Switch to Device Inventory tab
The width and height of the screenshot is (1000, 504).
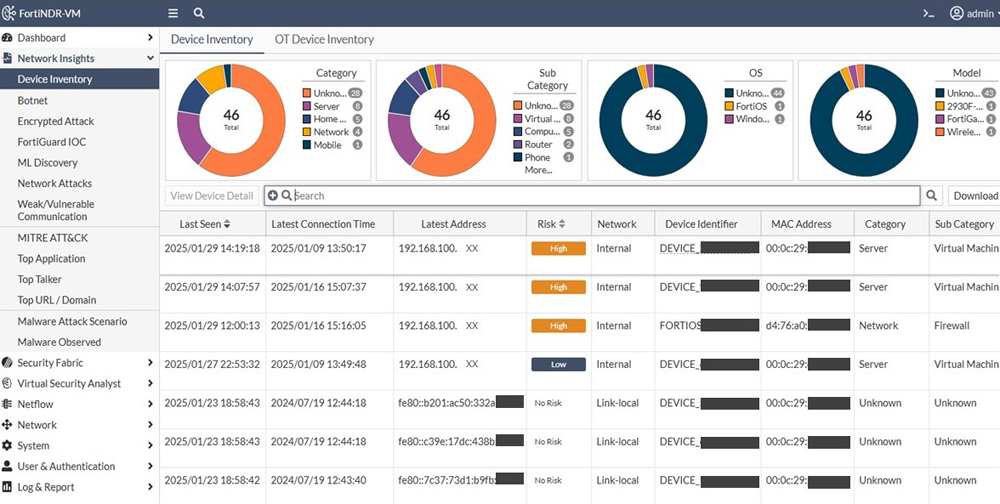212,40
